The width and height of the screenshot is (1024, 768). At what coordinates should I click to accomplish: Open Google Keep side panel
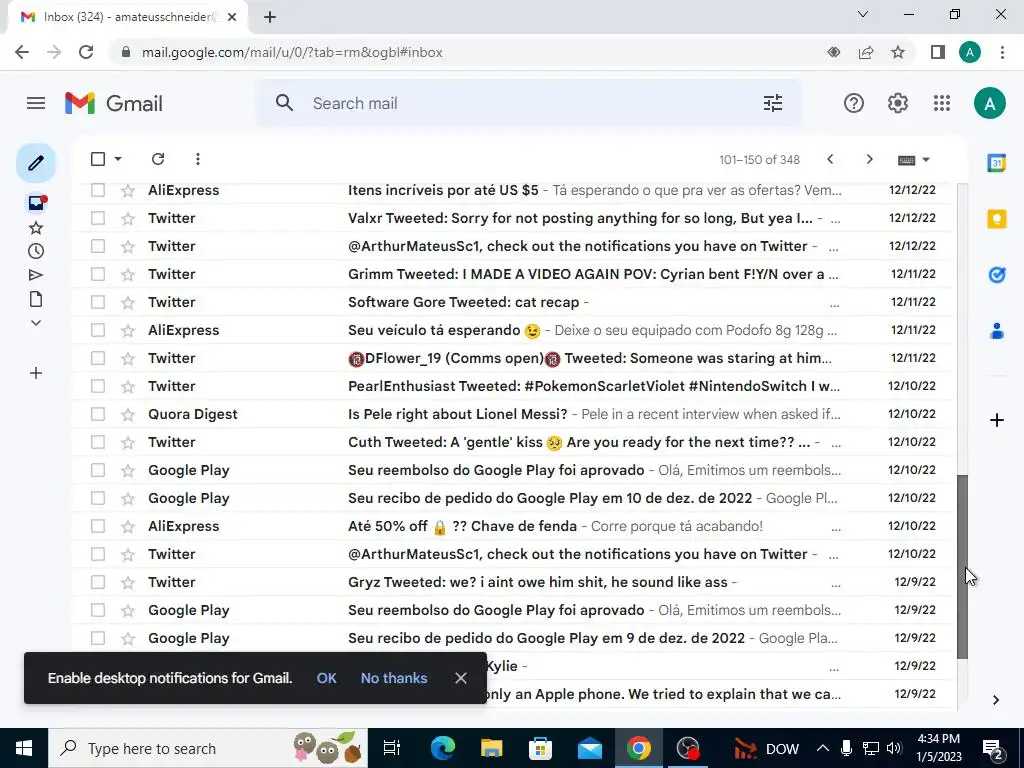(x=997, y=219)
